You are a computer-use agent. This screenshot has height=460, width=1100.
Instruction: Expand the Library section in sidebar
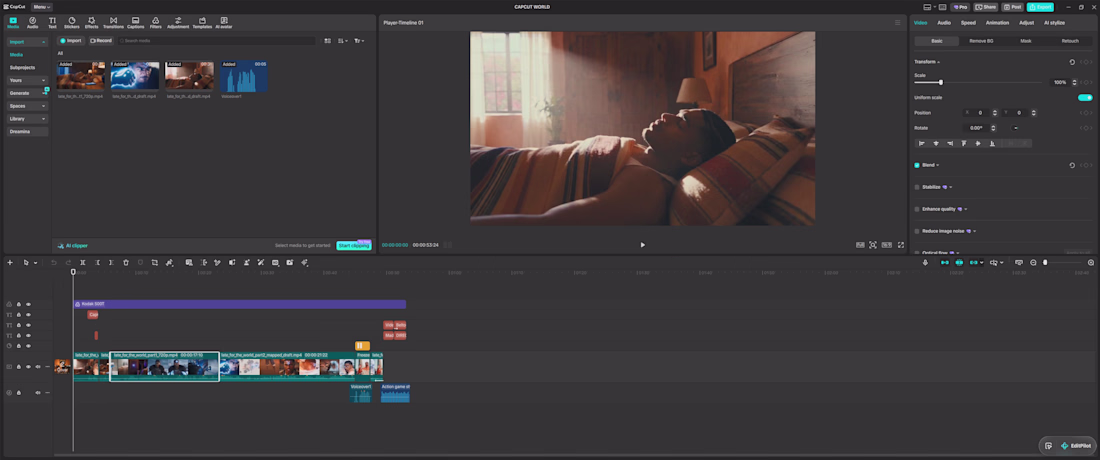click(28, 119)
